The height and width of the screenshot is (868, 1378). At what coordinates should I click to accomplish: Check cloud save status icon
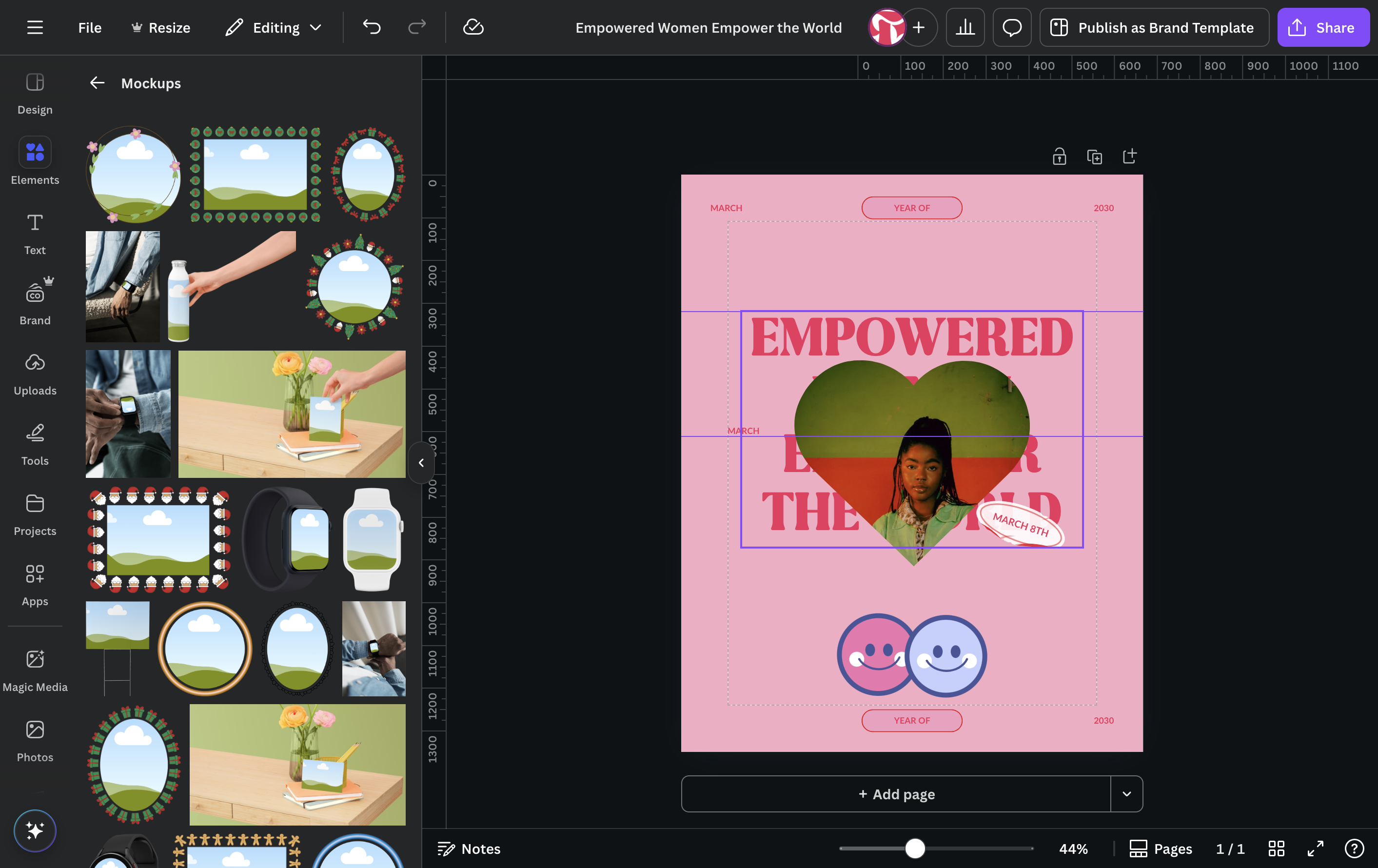tap(473, 27)
